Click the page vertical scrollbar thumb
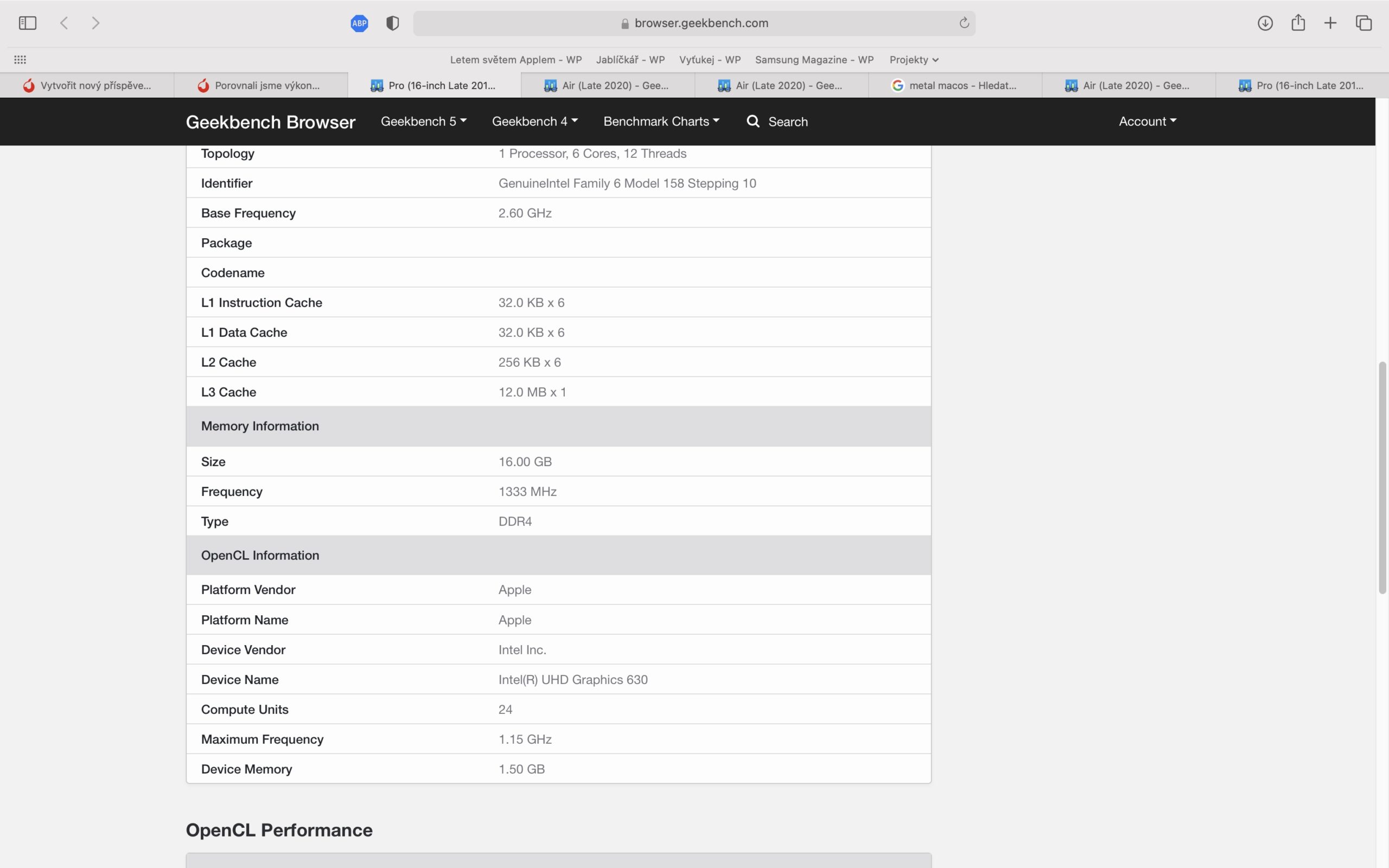Viewport: 1389px width, 868px height. pyautogui.click(x=1382, y=477)
